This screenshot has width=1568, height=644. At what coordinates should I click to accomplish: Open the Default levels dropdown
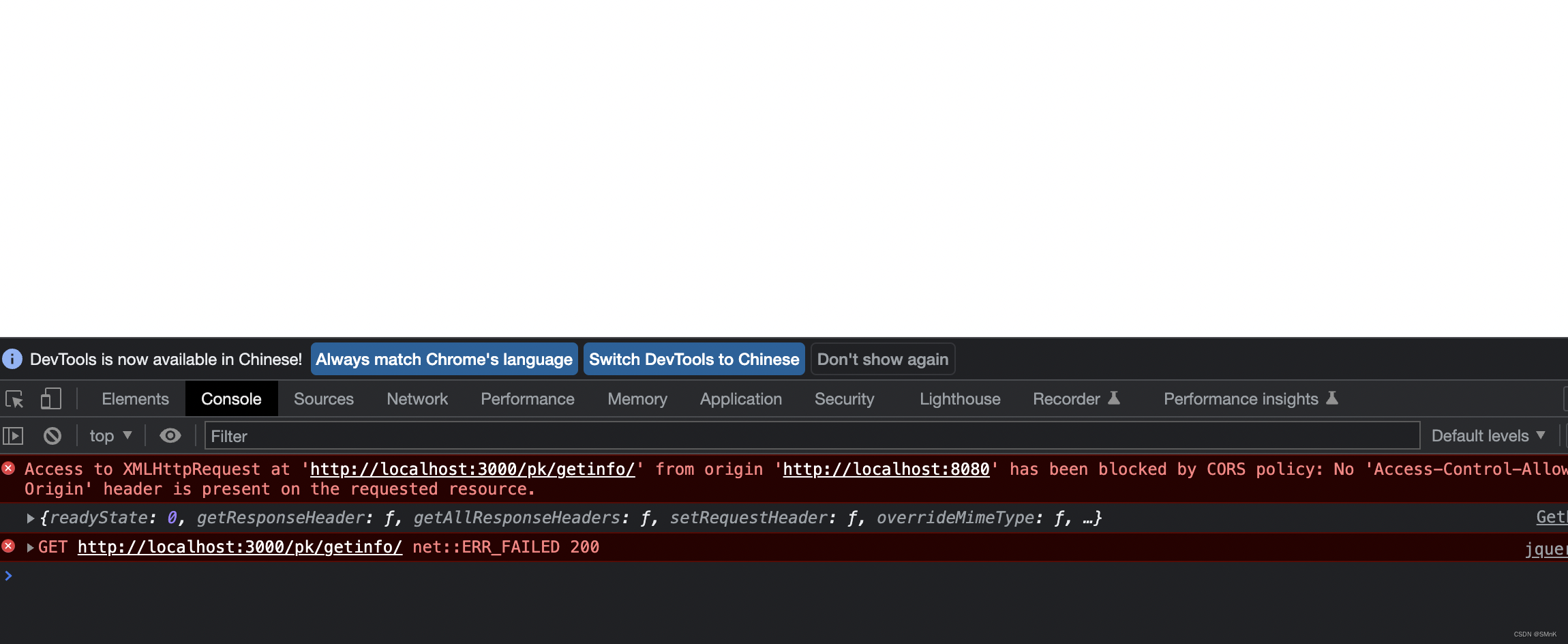coord(1489,435)
